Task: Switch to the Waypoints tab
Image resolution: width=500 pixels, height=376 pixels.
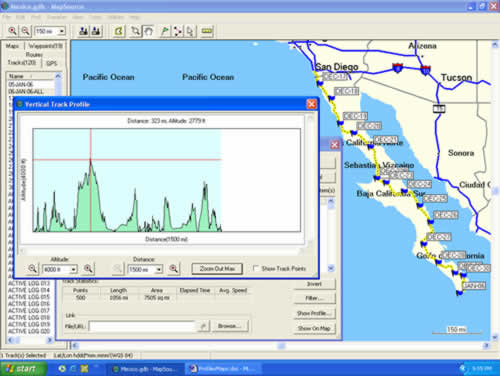Action: (x=45, y=46)
